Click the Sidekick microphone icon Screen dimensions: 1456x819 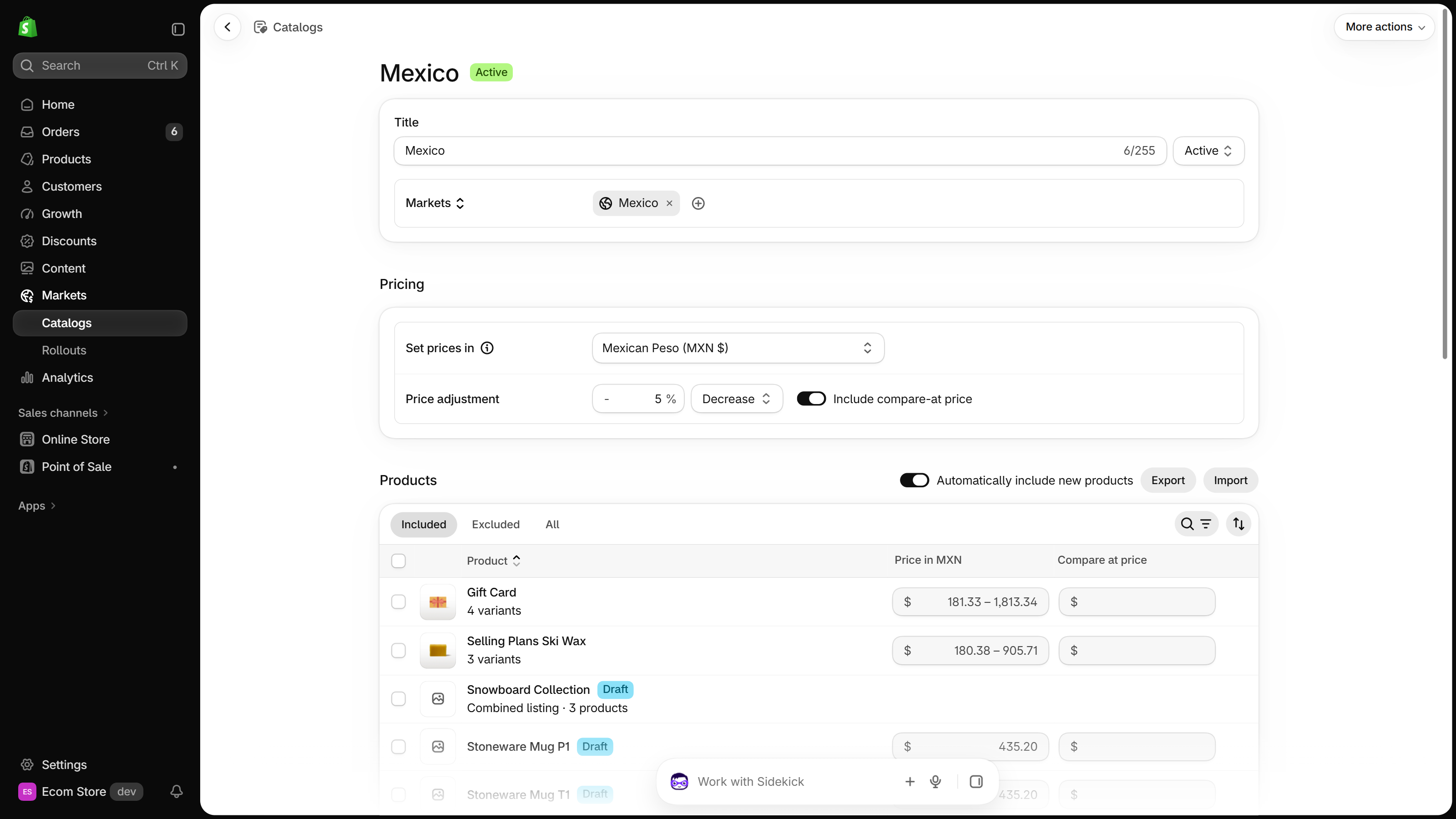pyautogui.click(x=935, y=782)
